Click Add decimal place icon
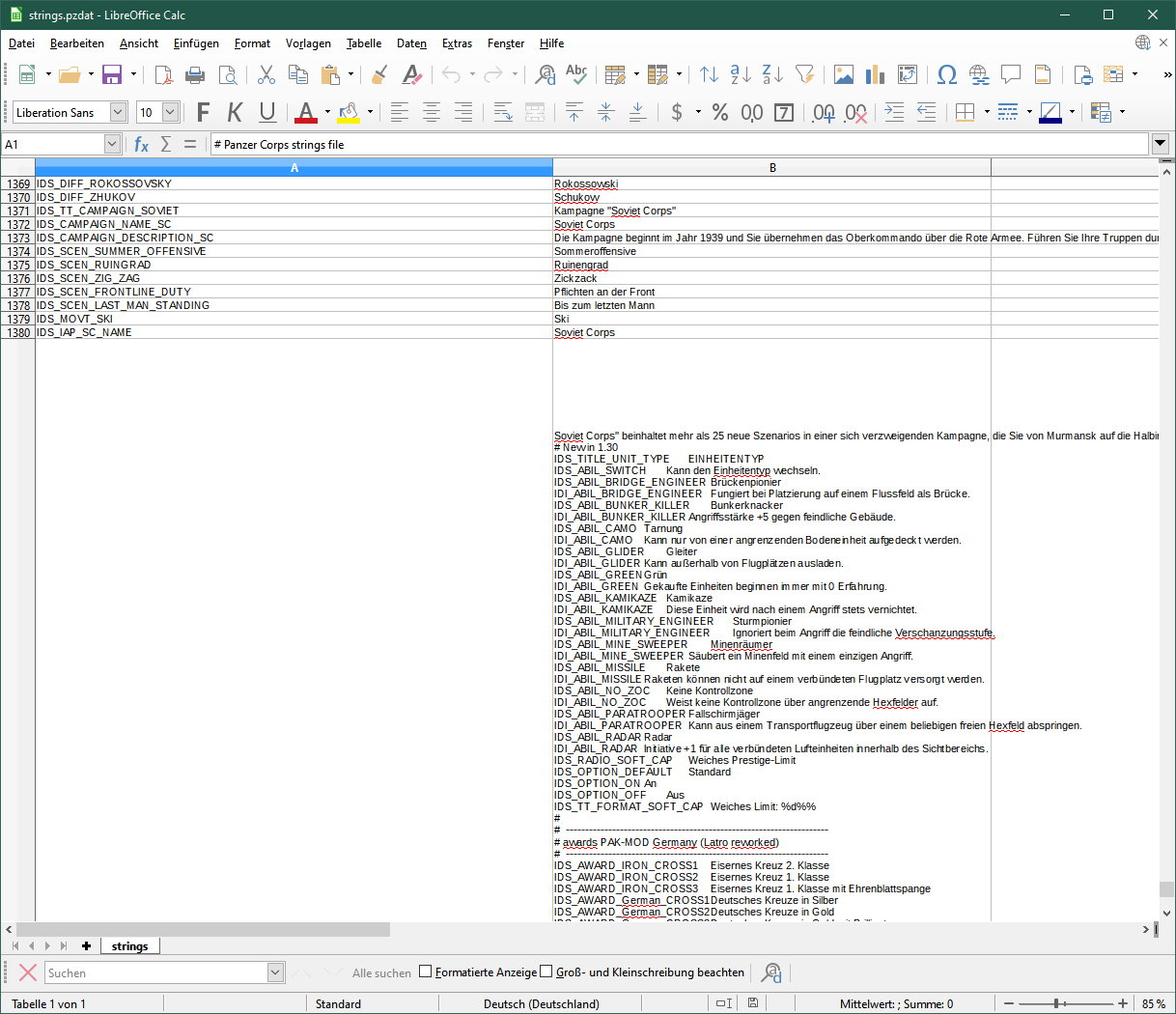 [x=824, y=113]
